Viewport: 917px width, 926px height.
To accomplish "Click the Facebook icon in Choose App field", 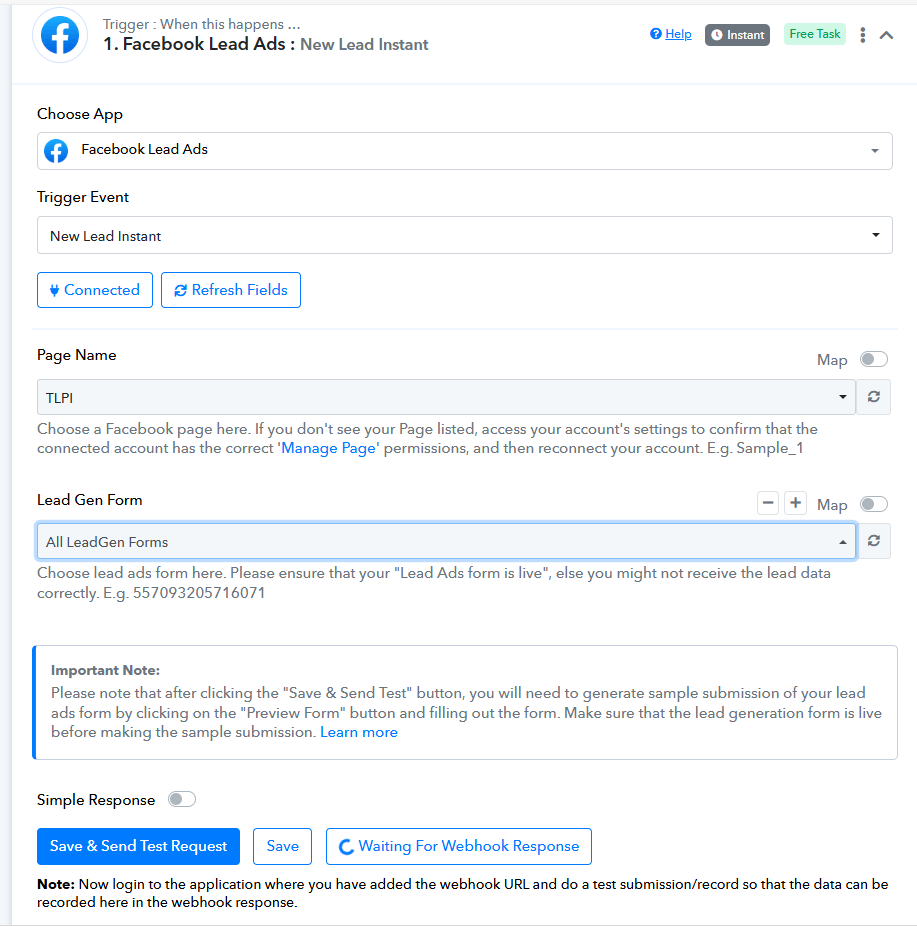I will click(x=56, y=151).
